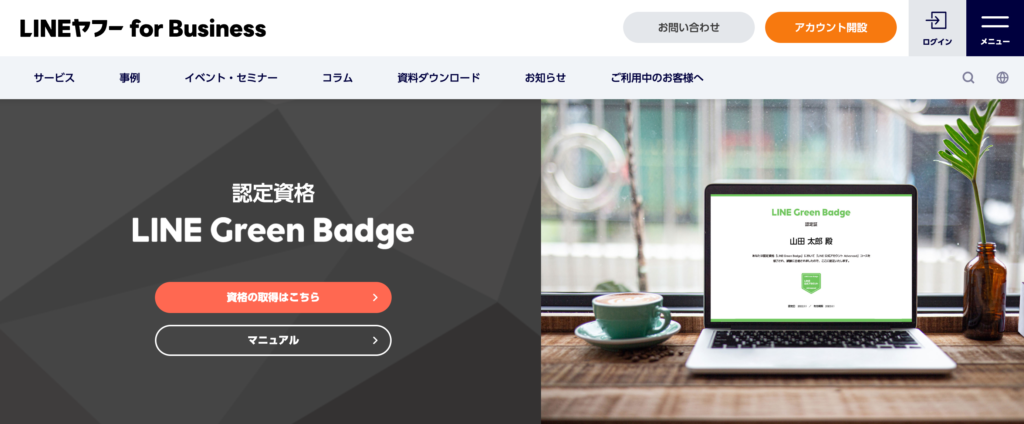The image size is (1024, 424).
Task: Open the サービス menu item
Action: click(54, 78)
